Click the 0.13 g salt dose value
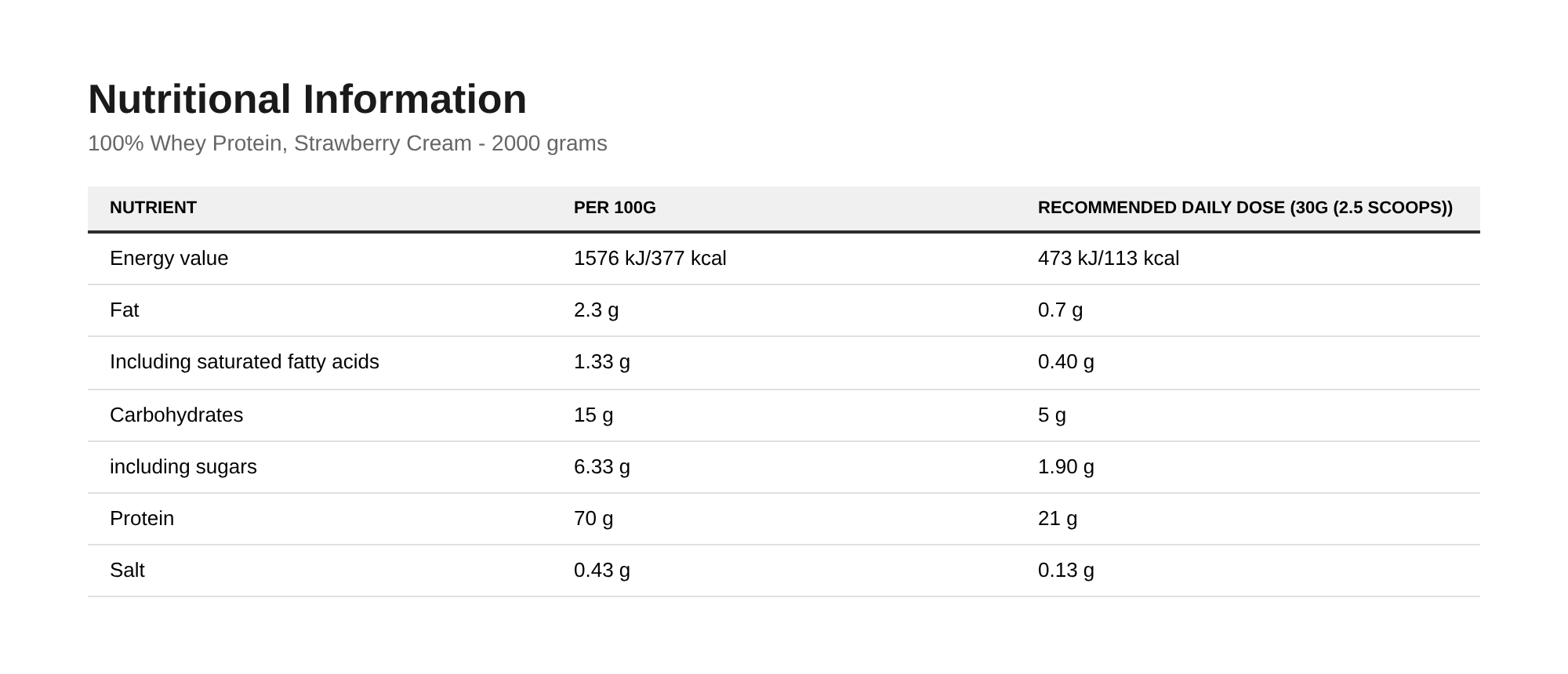 click(1066, 570)
